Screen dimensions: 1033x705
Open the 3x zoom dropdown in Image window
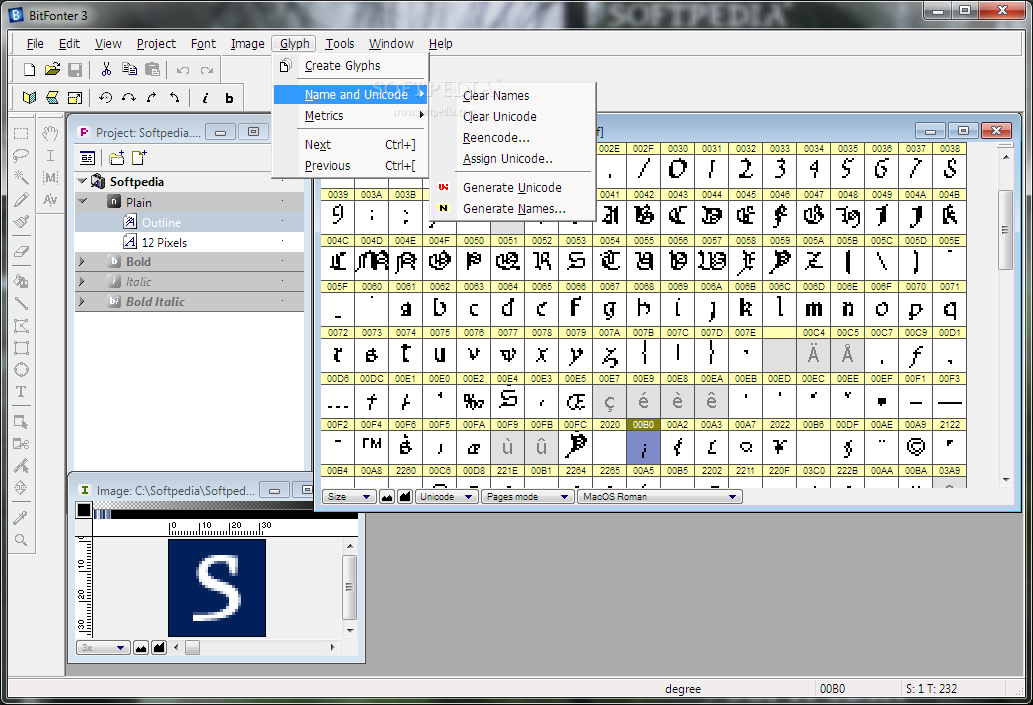pos(103,648)
